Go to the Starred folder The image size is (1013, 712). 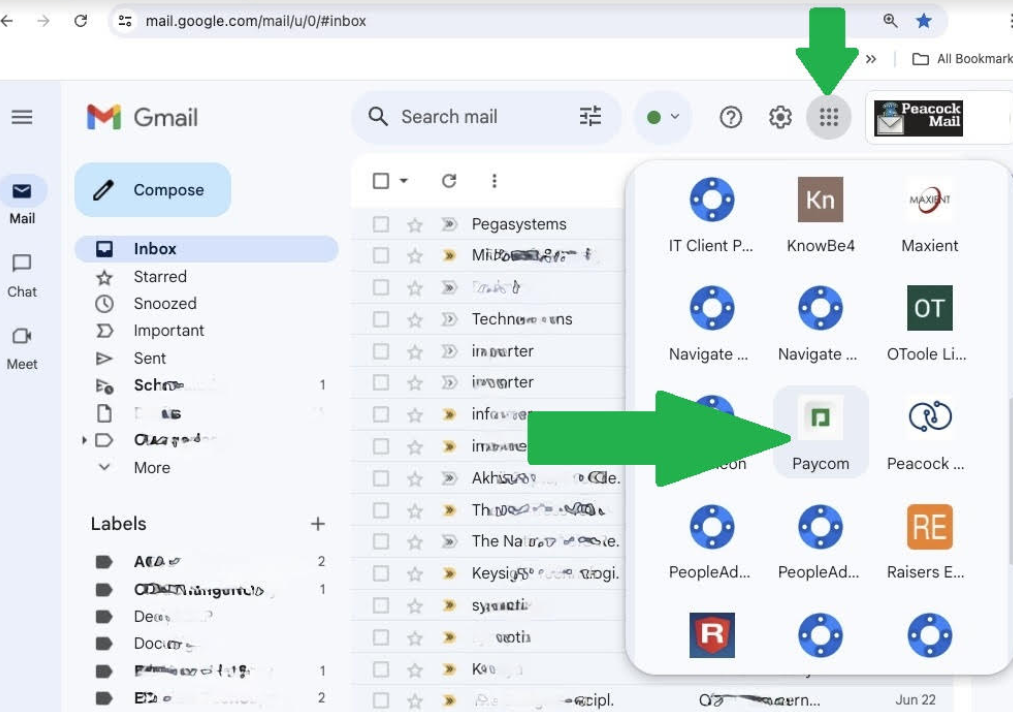click(x=159, y=277)
